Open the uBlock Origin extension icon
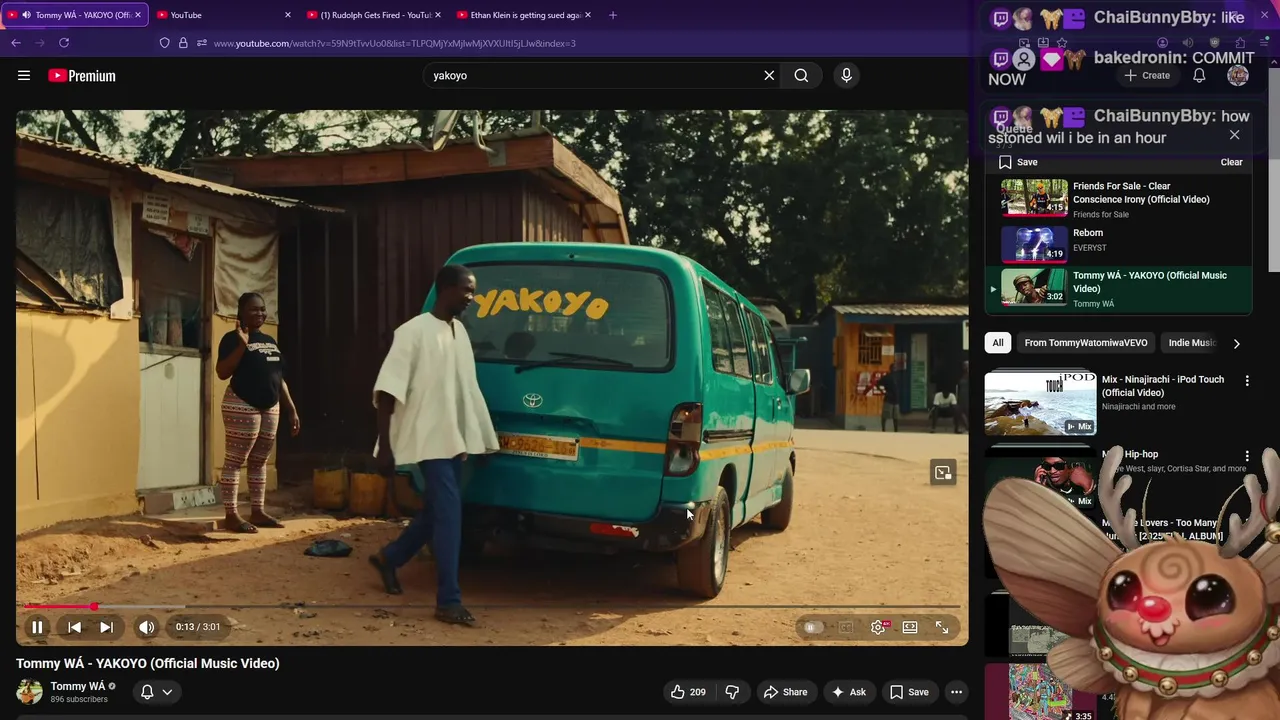Image resolution: width=1280 pixels, height=720 pixels. pyautogui.click(x=1214, y=43)
